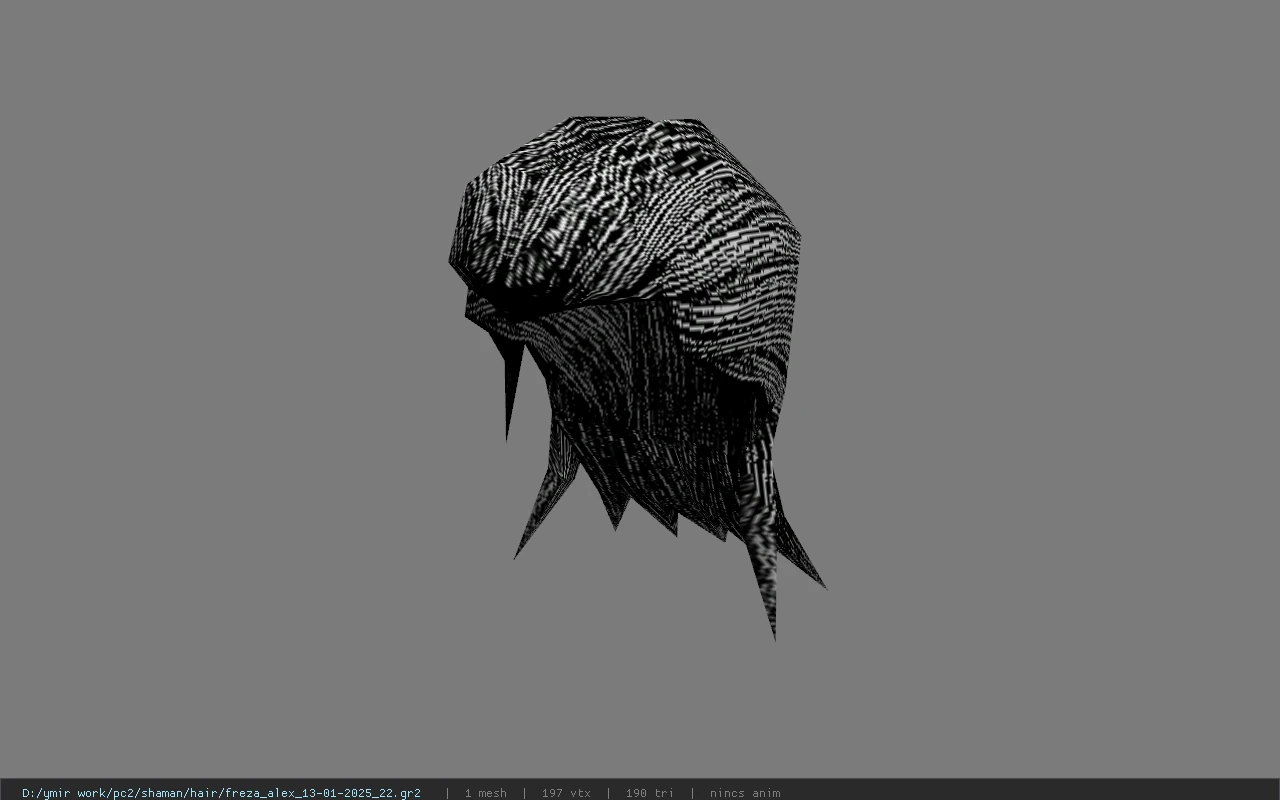Click the file path freza_alex_13-01-2025_22.gr2
Screen dimensions: 1280x800
[221, 793]
